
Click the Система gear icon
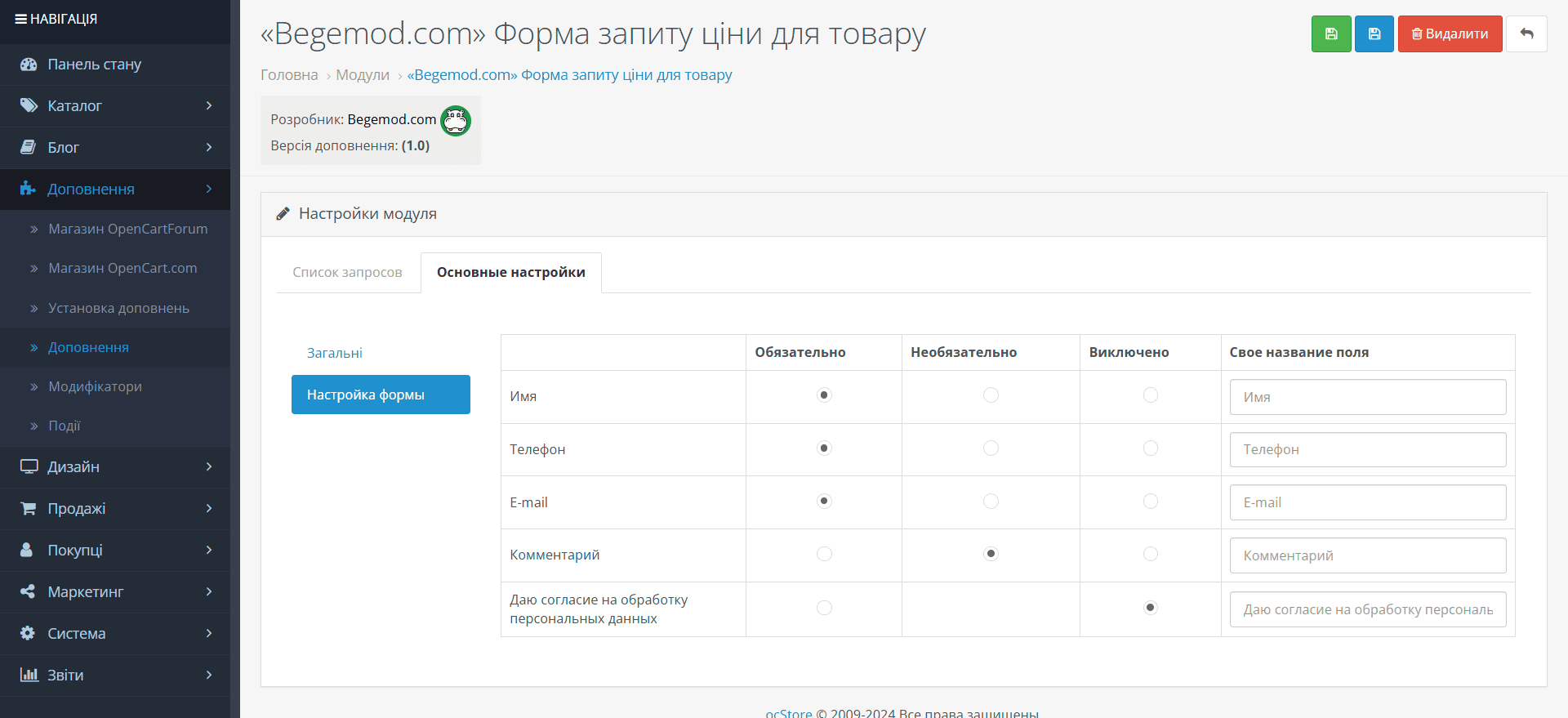[28, 634]
